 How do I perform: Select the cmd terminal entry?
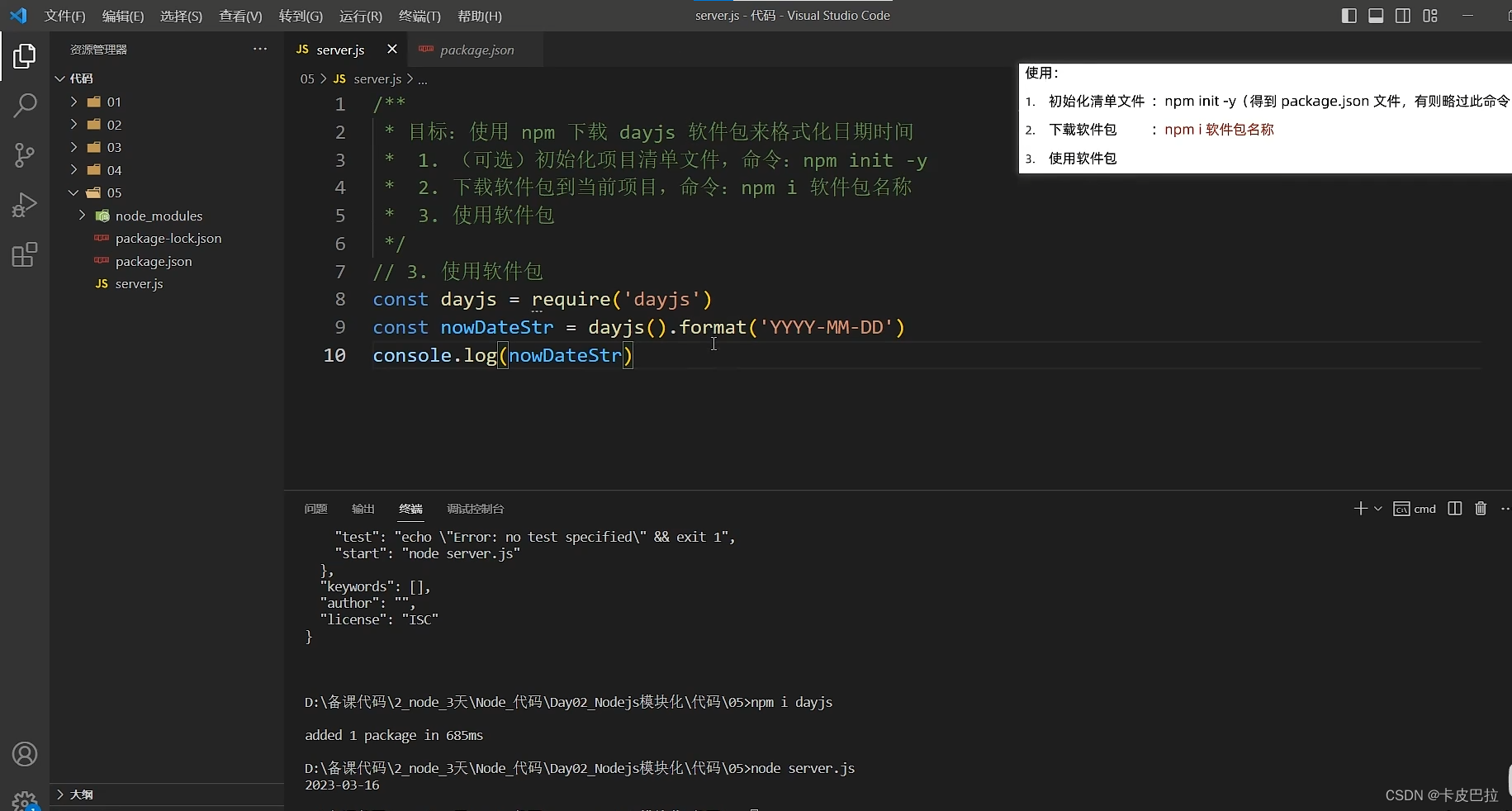1415,509
